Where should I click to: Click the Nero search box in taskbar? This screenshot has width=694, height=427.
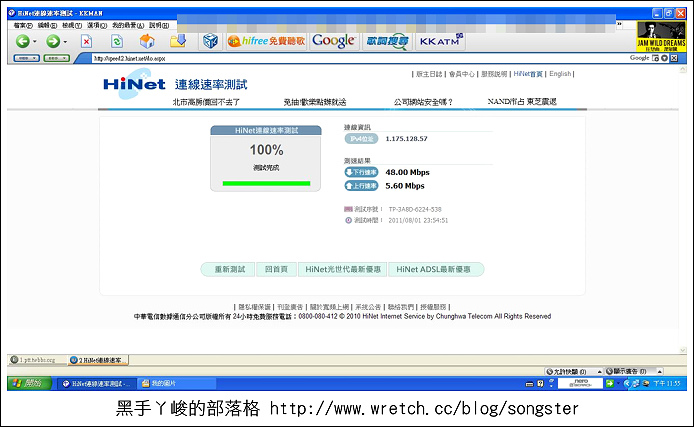coord(580,383)
